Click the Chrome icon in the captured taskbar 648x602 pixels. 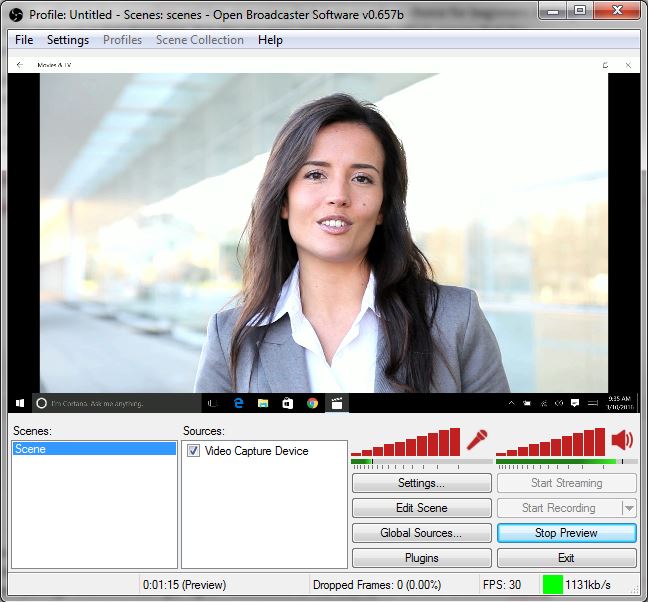[312, 403]
